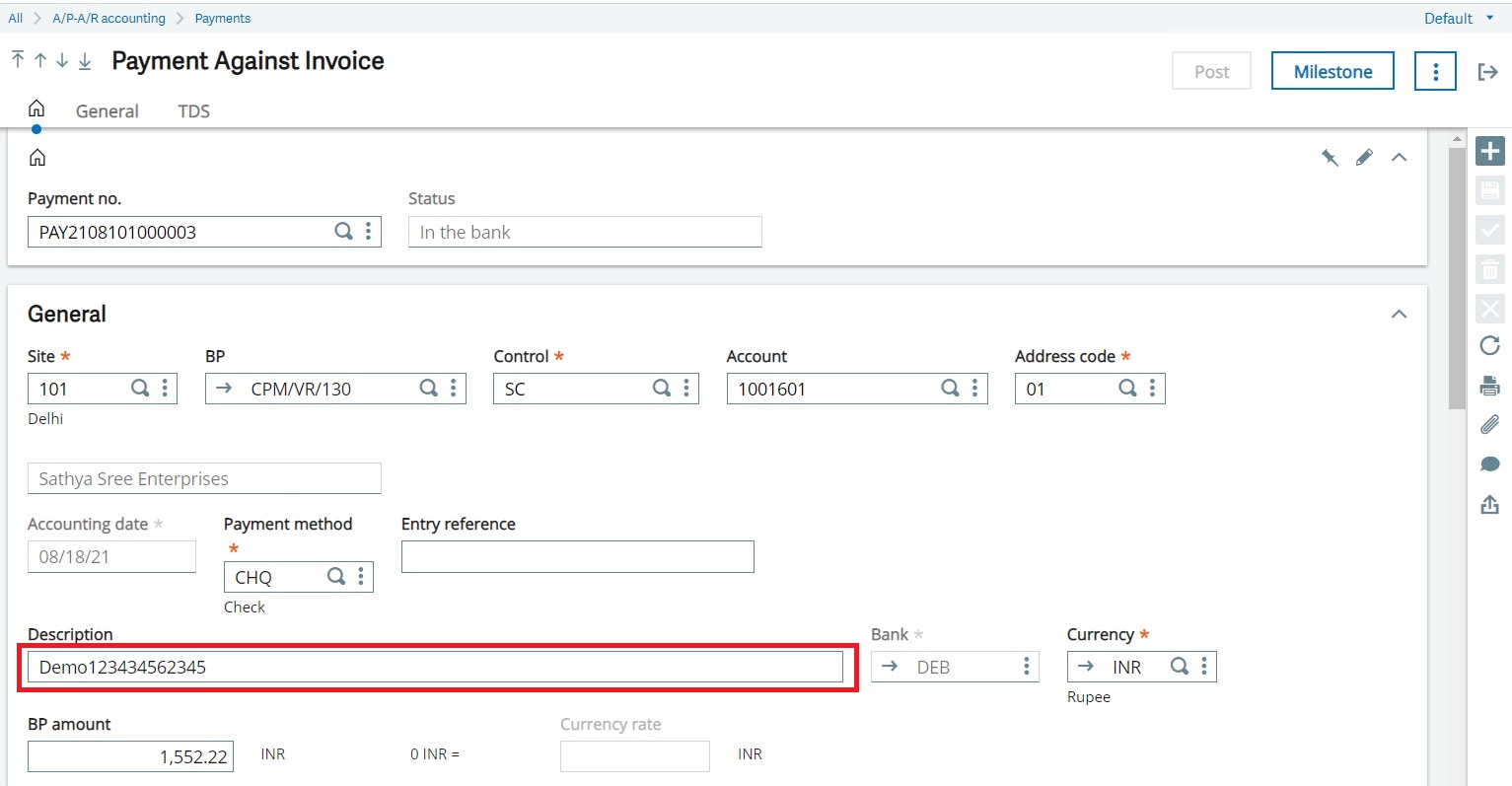Click Control field lookup magnifier
1512x786 pixels.
[x=662, y=388]
